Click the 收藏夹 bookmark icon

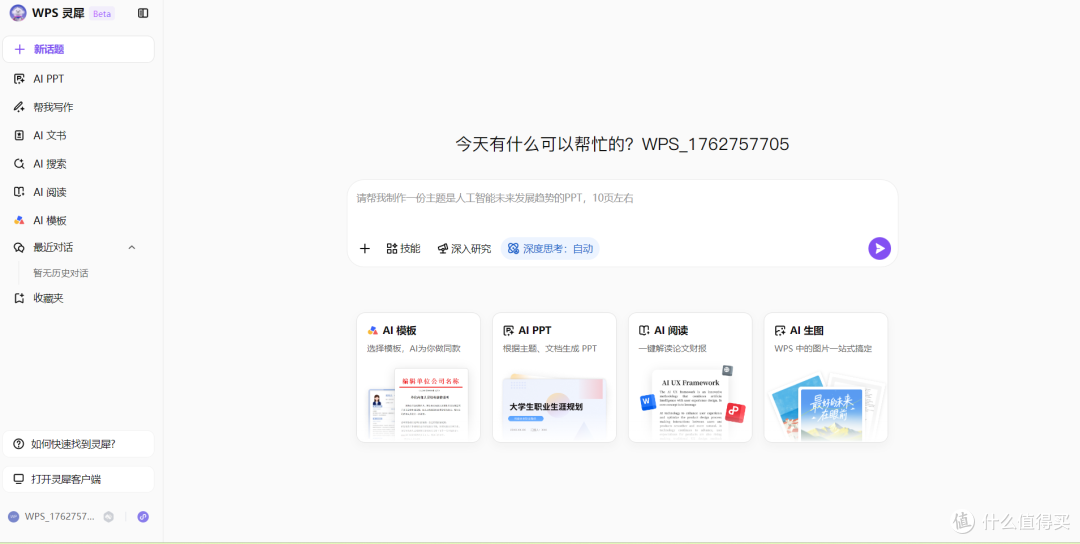point(19,298)
